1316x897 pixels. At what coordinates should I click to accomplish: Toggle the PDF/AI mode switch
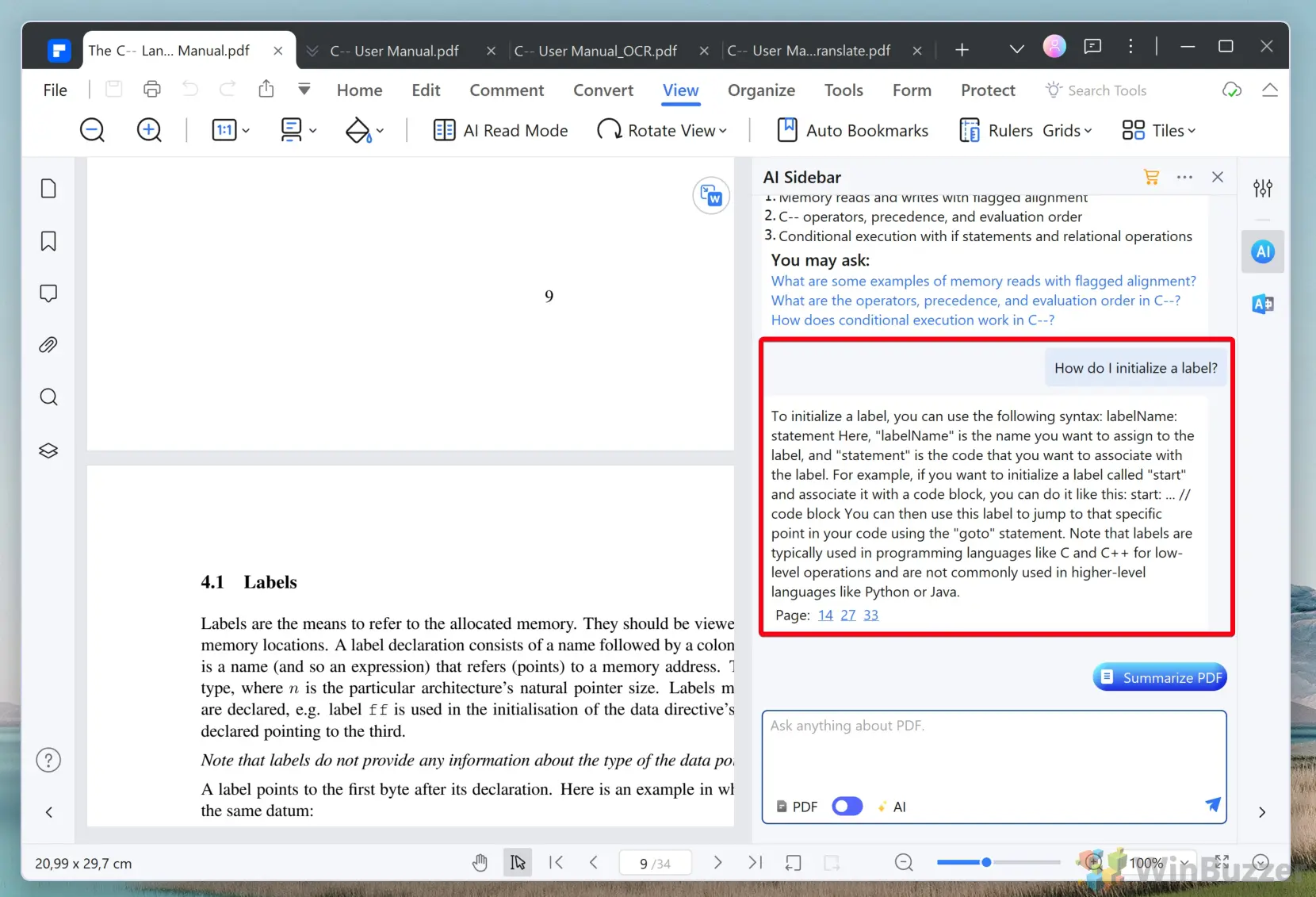(x=847, y=807)
